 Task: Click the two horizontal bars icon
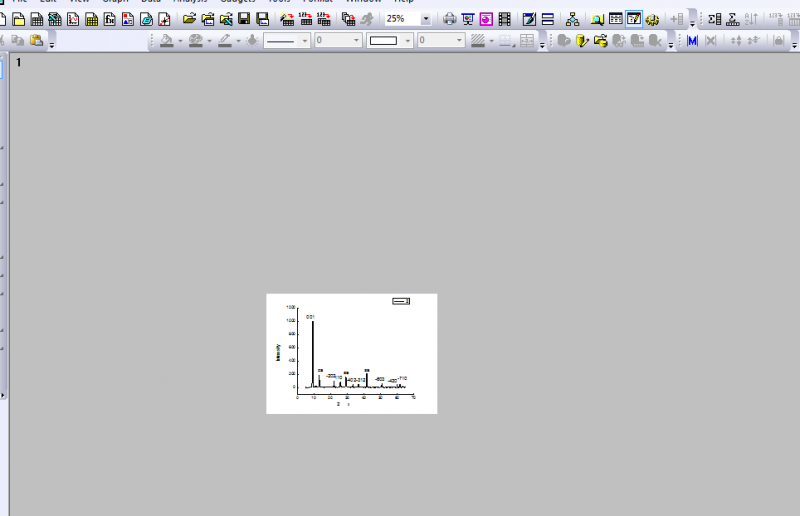547,19
